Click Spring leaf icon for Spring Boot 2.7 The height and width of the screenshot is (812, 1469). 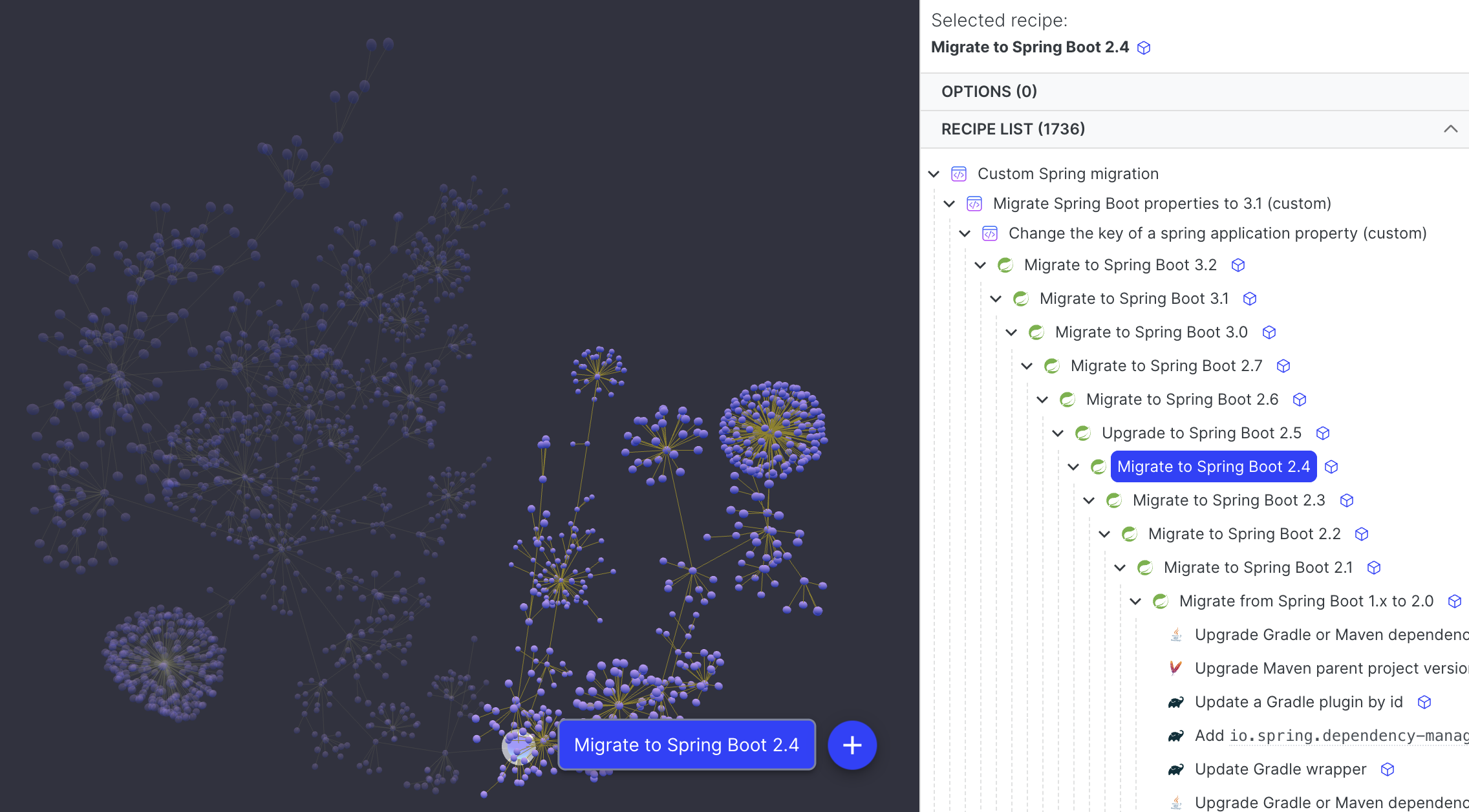pyautogui.click(x=1052, y=366)
